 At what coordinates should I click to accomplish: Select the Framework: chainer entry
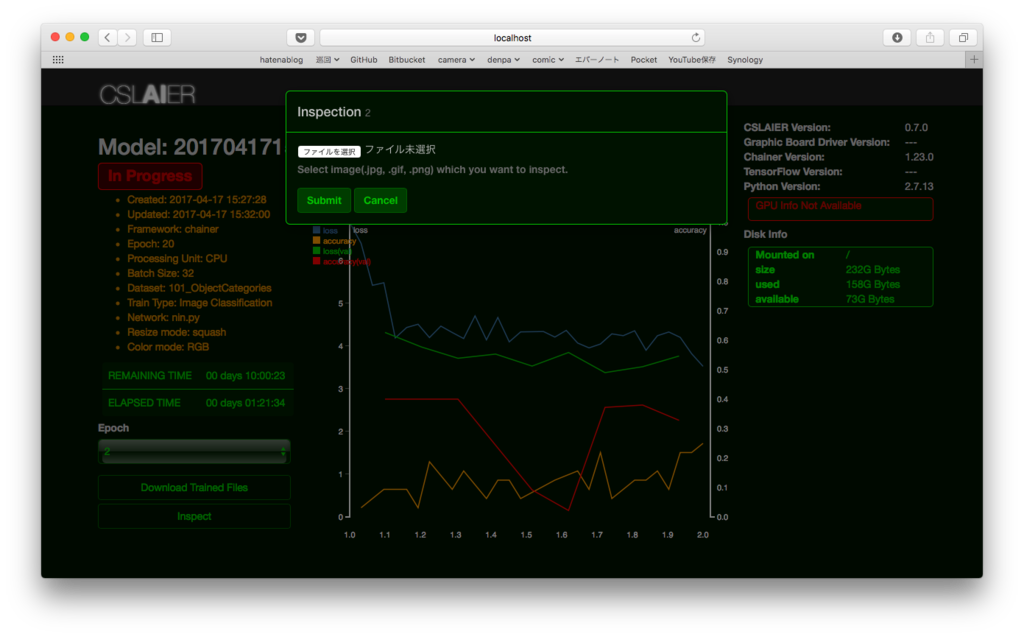(172, 229)
